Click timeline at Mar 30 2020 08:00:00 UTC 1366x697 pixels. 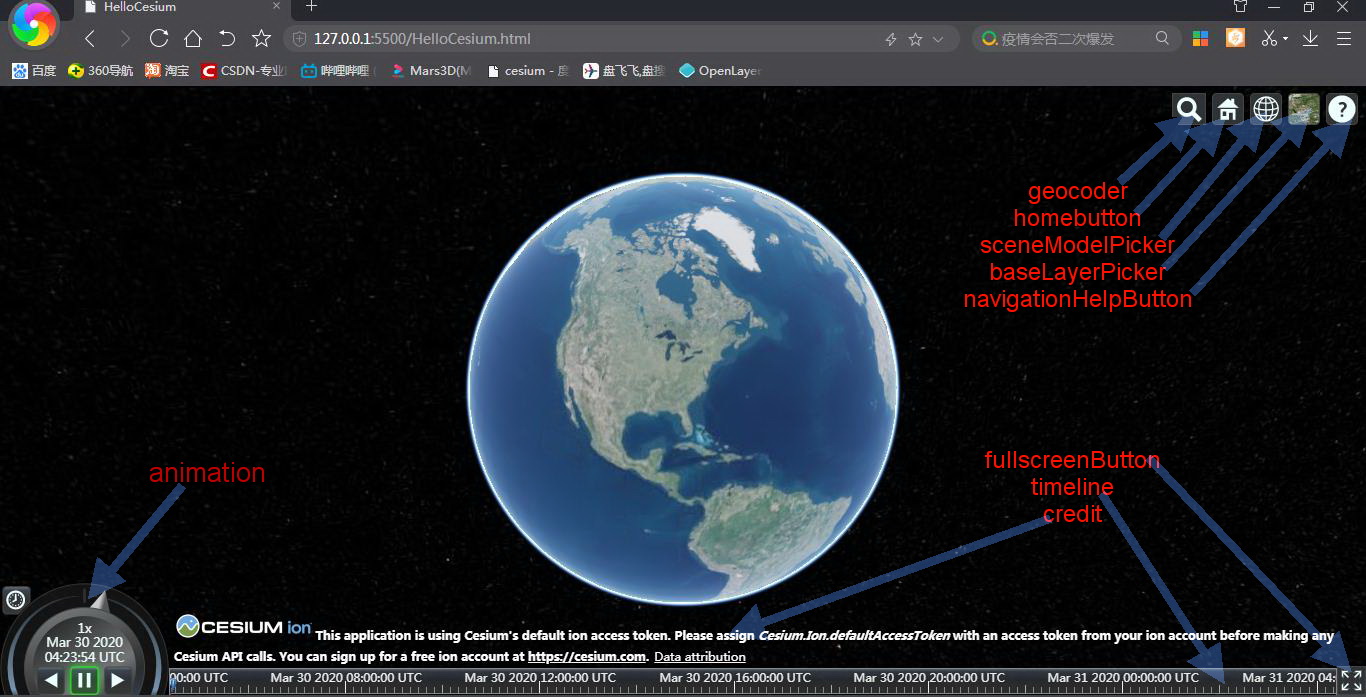pyautogui.click(x=346, y=678)
